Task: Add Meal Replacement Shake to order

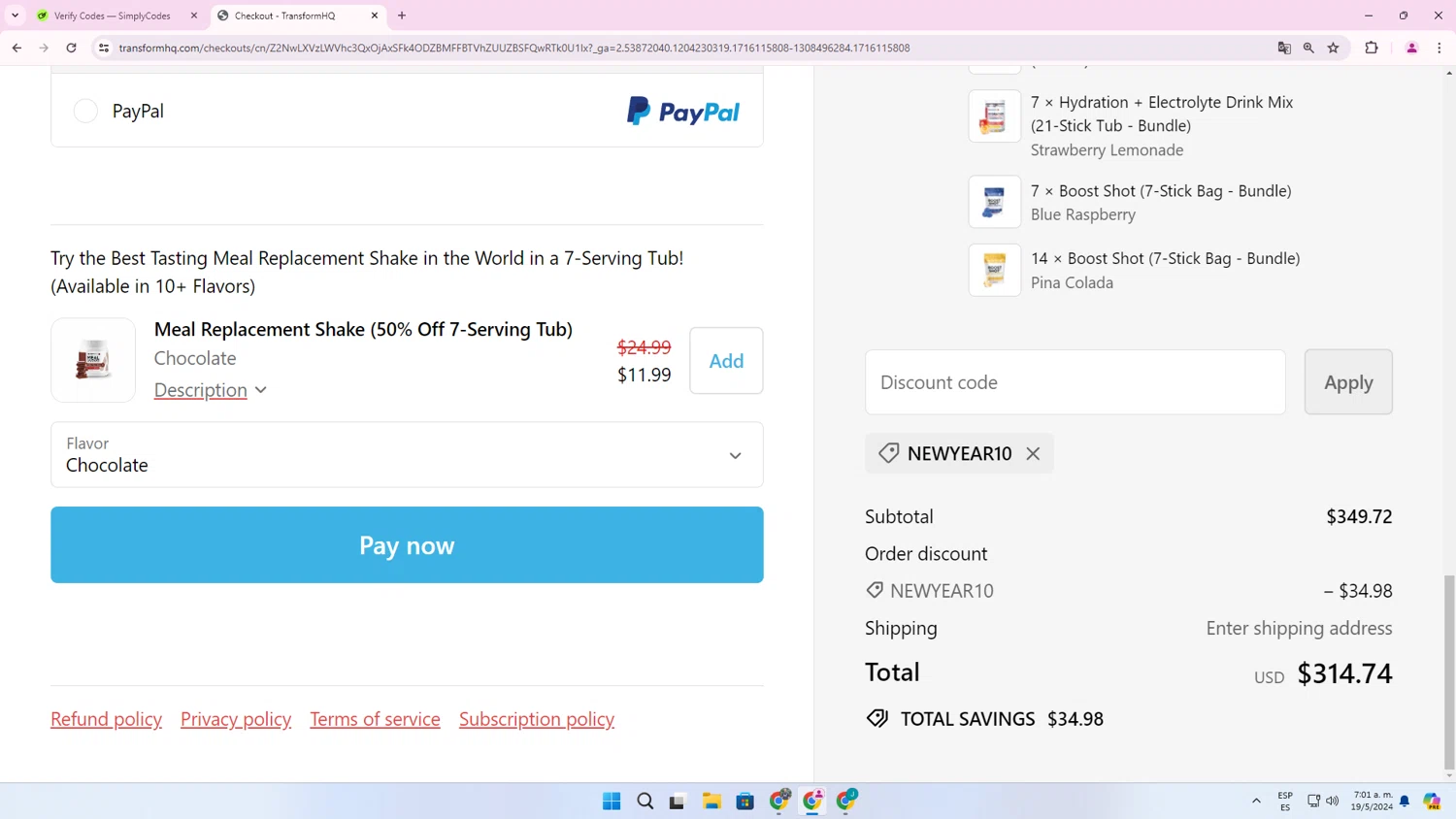Action: click(x=726, y=361)
